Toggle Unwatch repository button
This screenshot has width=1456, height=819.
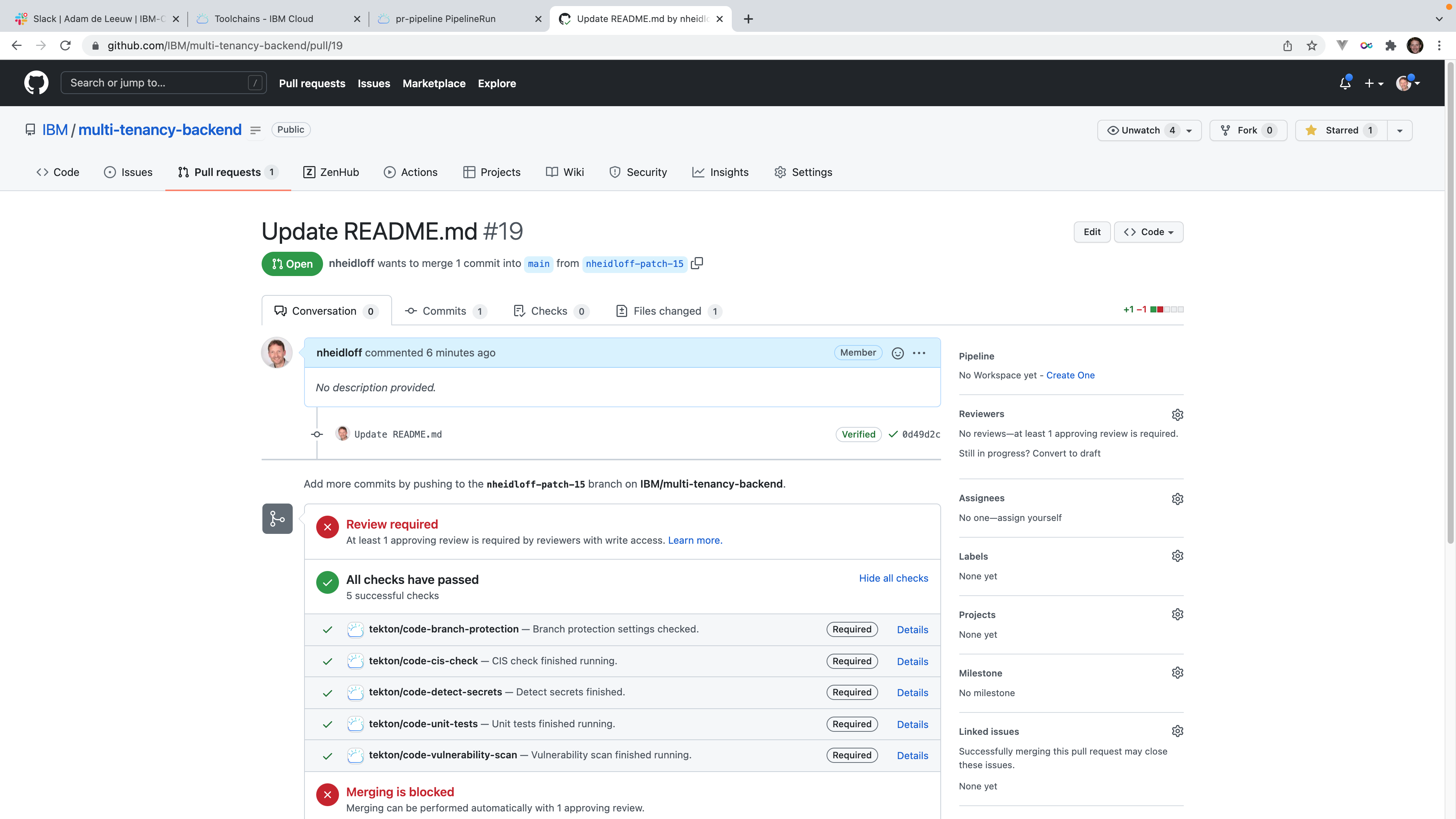tap(1141, 130)
